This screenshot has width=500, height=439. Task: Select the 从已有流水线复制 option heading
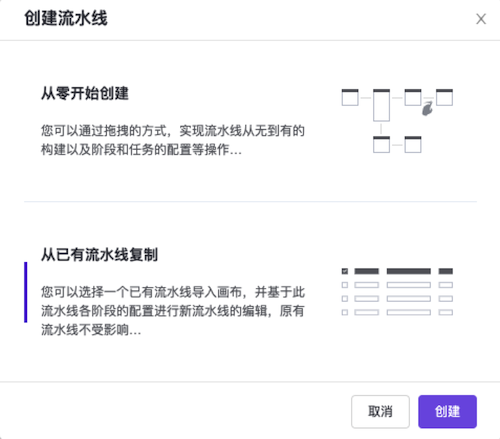[x=99, y=254]
